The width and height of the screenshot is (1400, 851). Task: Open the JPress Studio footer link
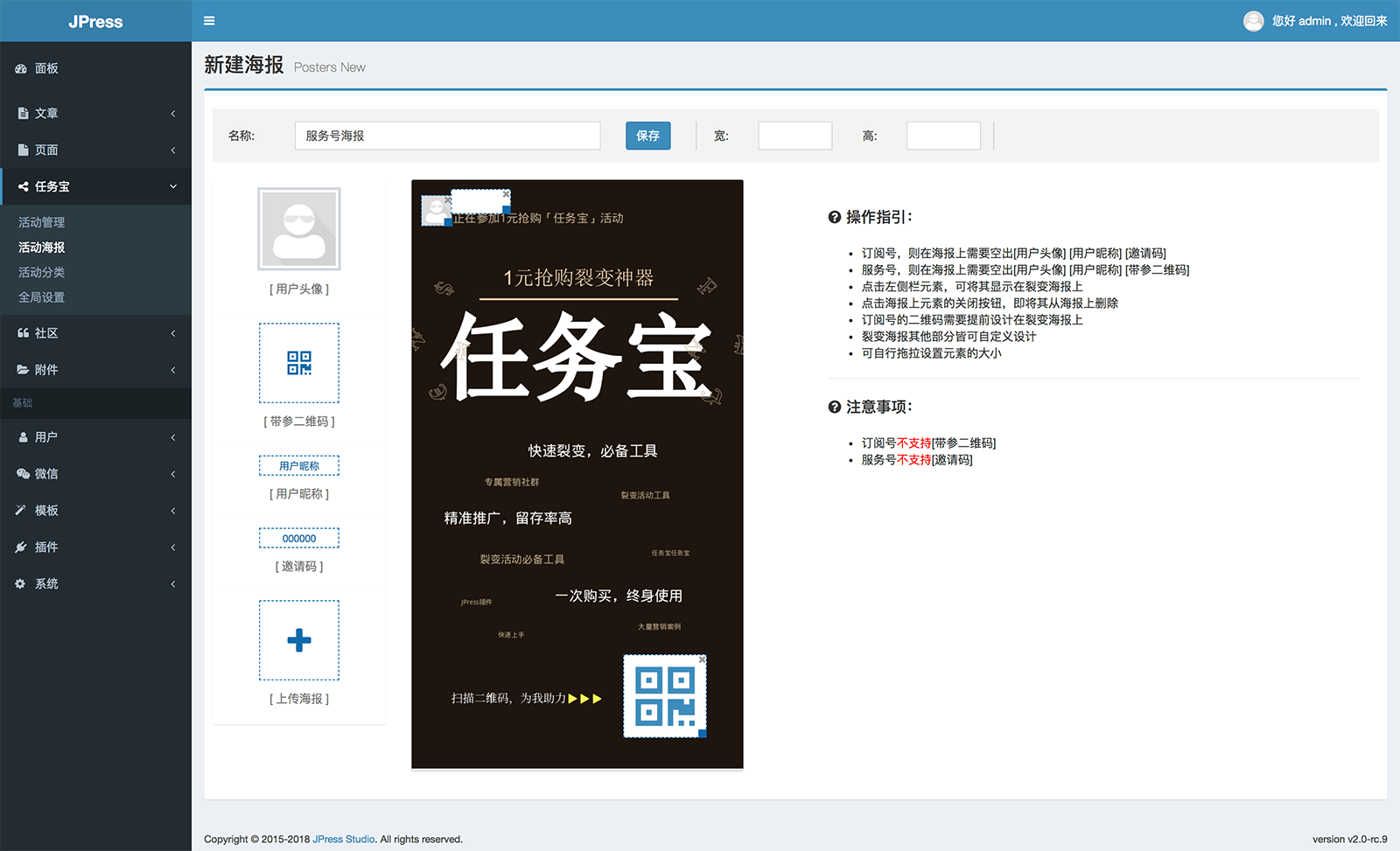pyautogui.click(x=344, y=839)
